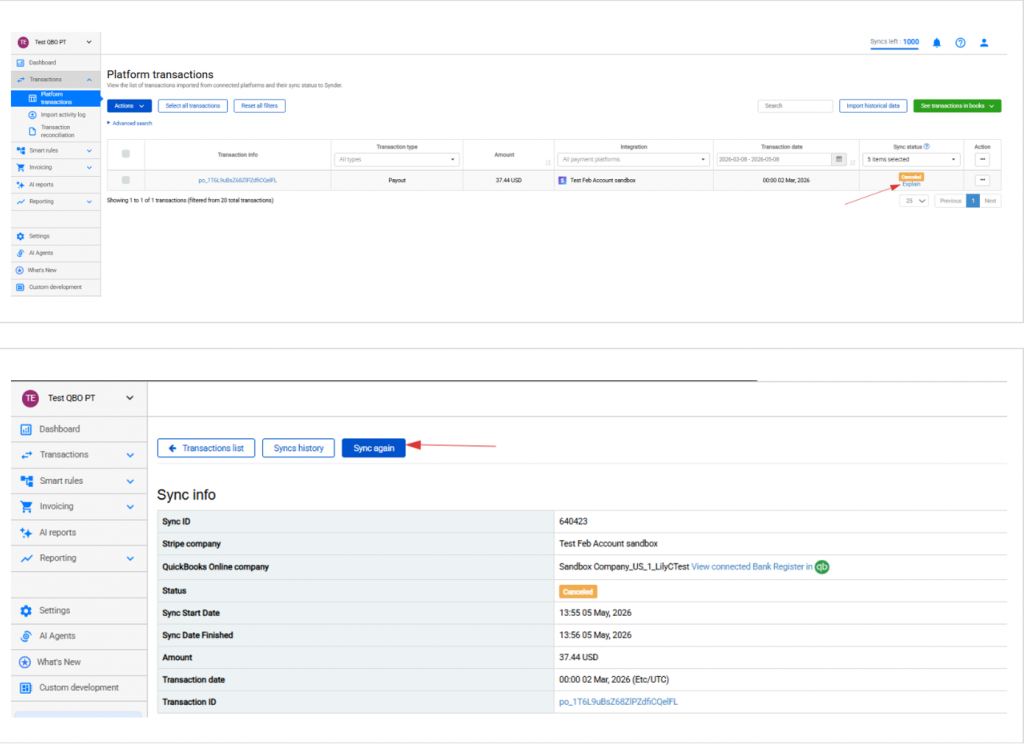Open Invoicing in Platform transactions page sidebar
This screenshot has width=1024, height=747.
[56, 168]
